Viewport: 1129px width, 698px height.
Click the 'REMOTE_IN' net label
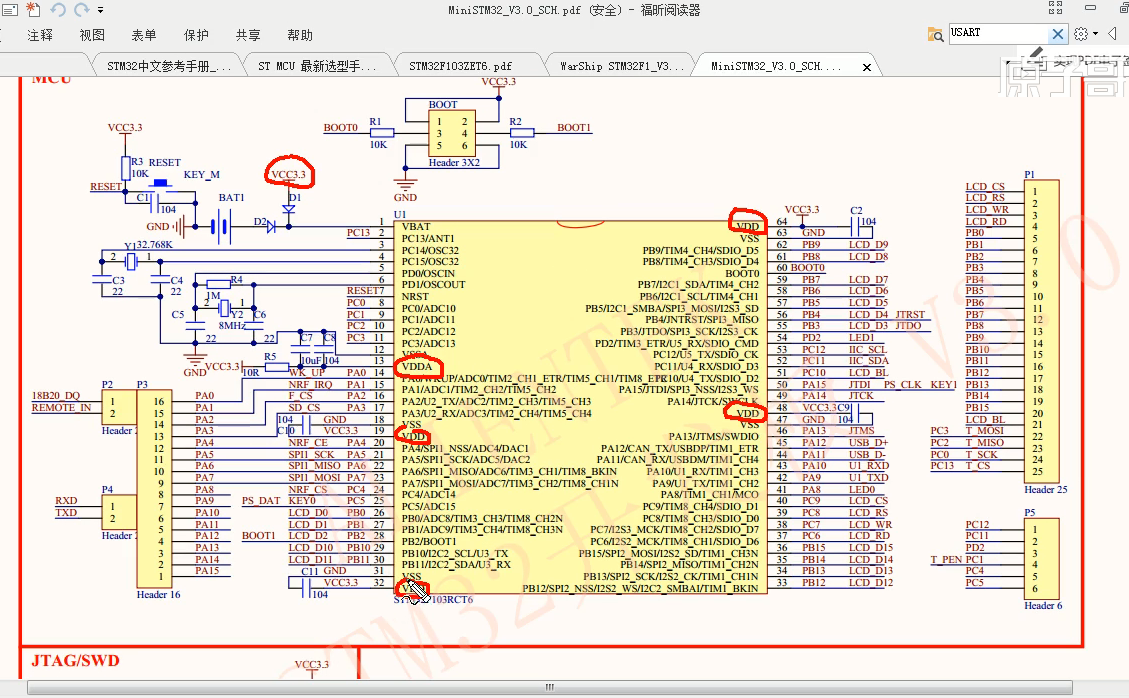click(61, 408)
